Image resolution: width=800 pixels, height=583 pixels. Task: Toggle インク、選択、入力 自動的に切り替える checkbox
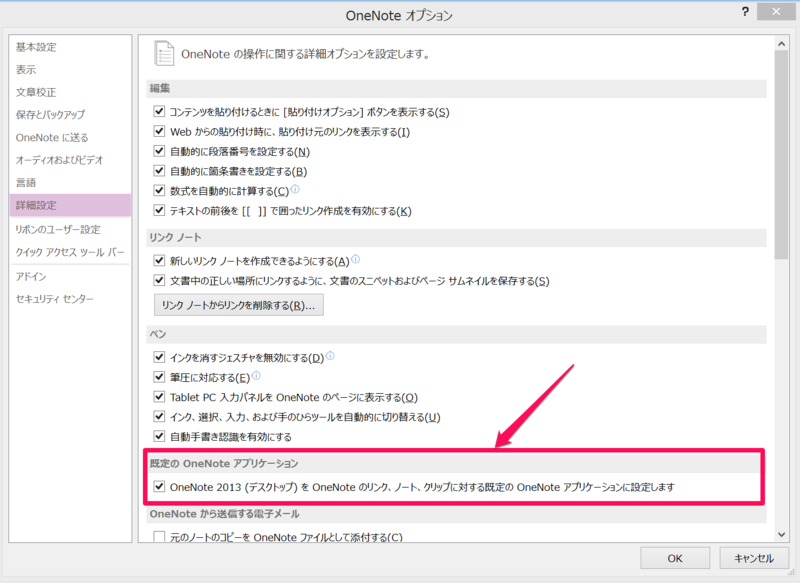[159, 417]
